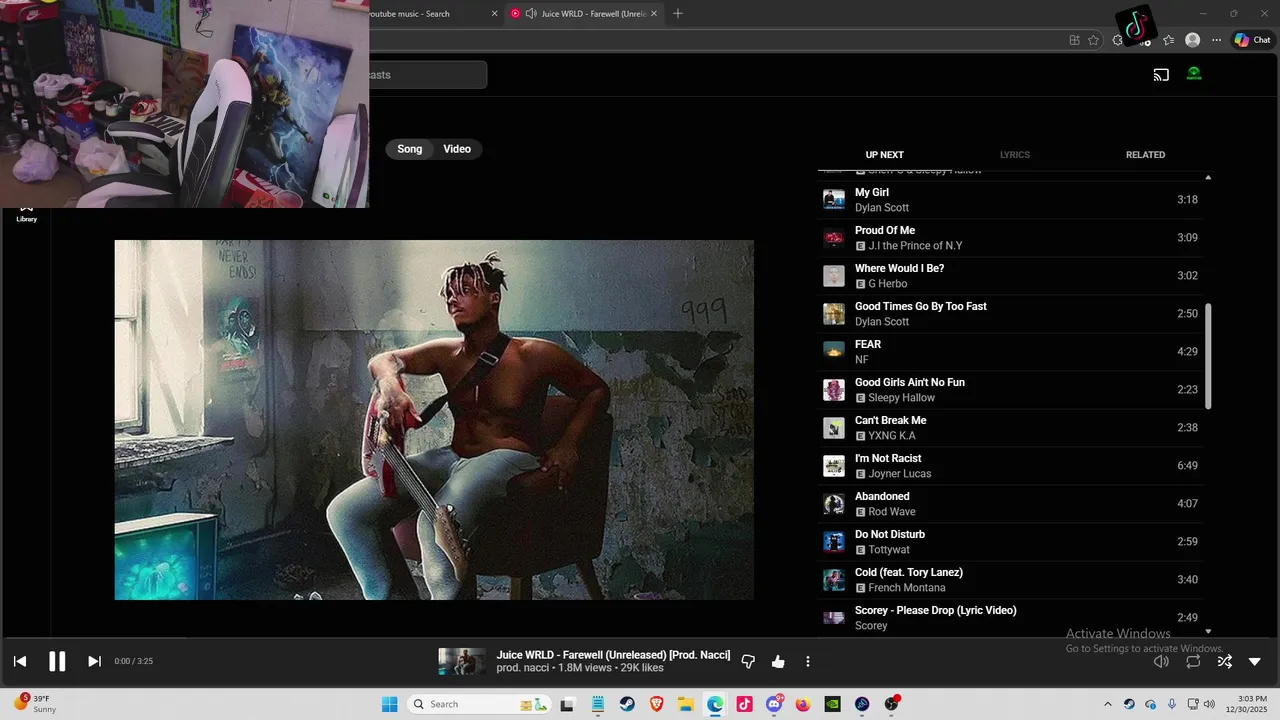
Task: Play My Girl by Dylan Scott
Action: (1011, 200)
